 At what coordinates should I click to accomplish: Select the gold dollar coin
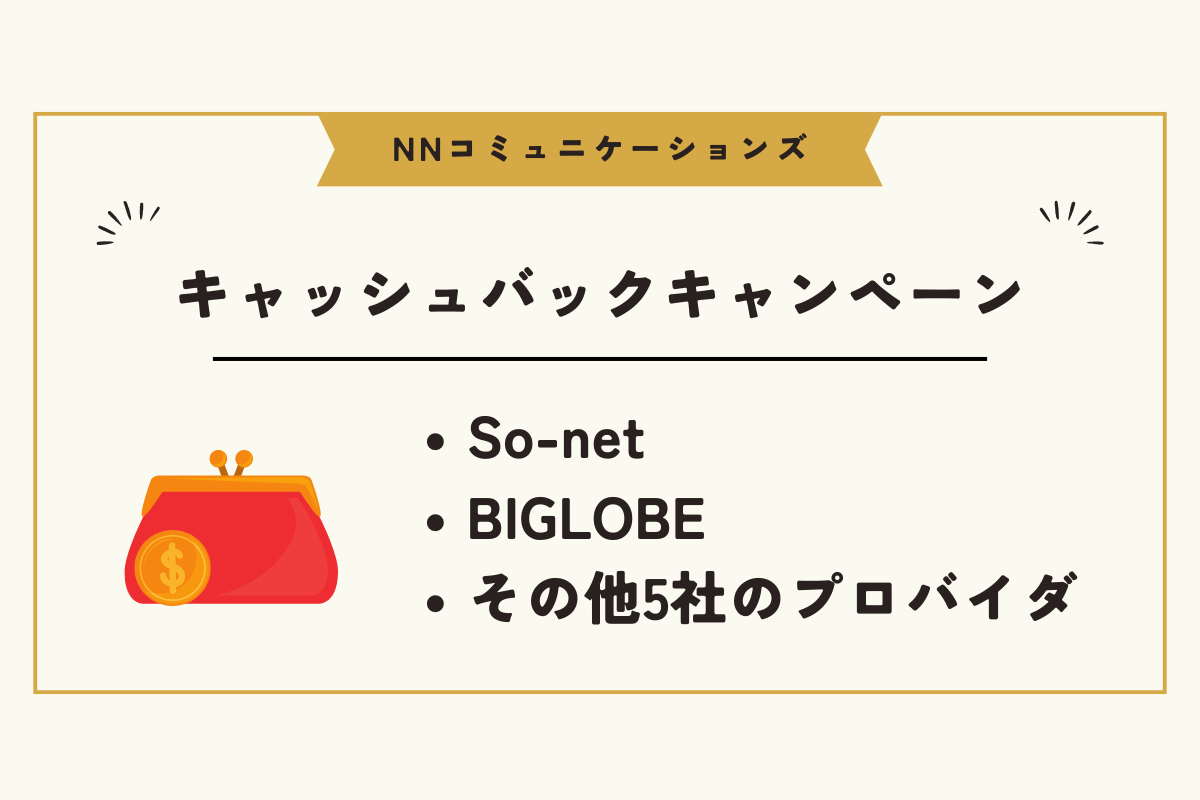click(x=172, y=568)
